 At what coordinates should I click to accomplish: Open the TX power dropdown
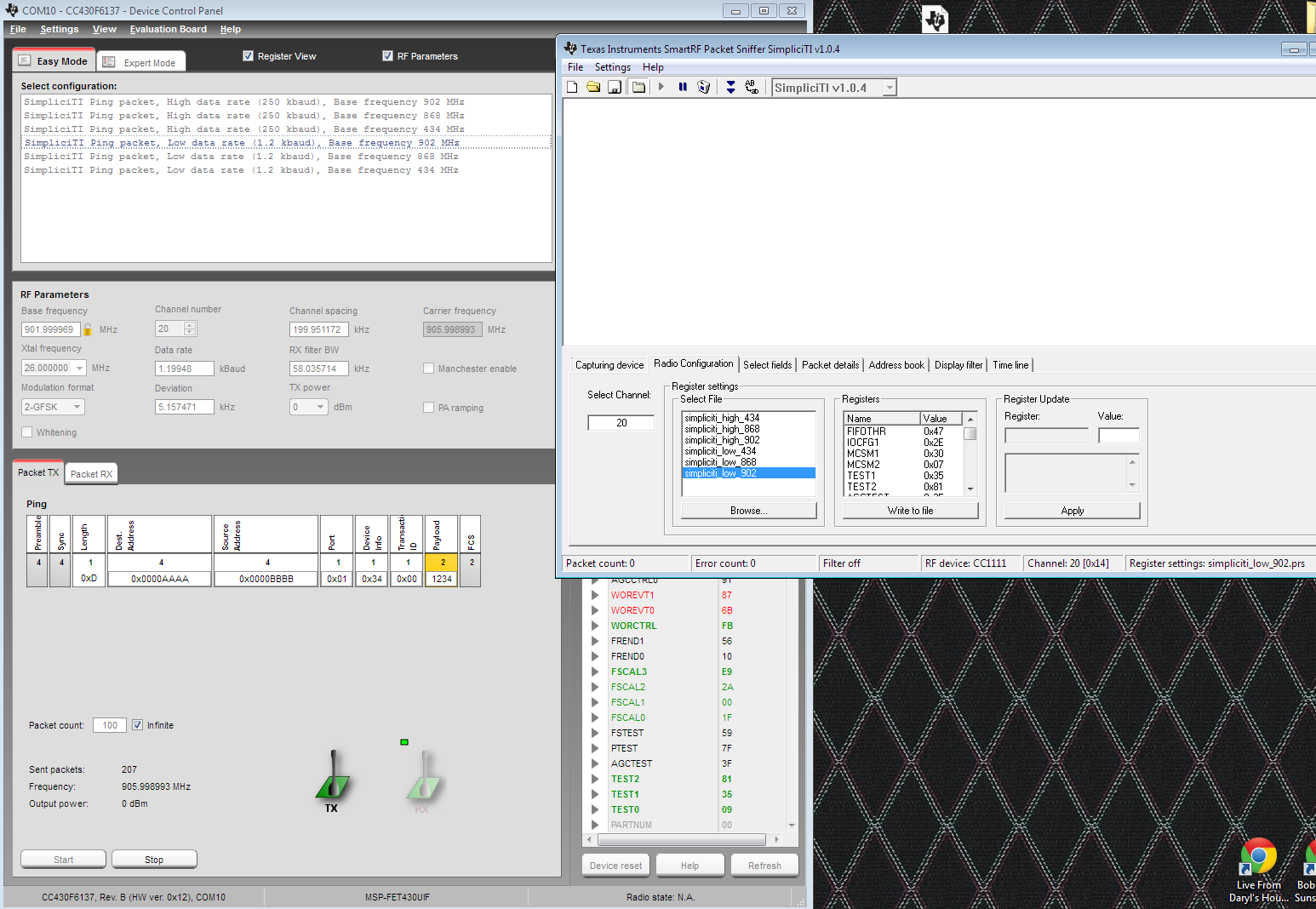[x=321, y=408]
